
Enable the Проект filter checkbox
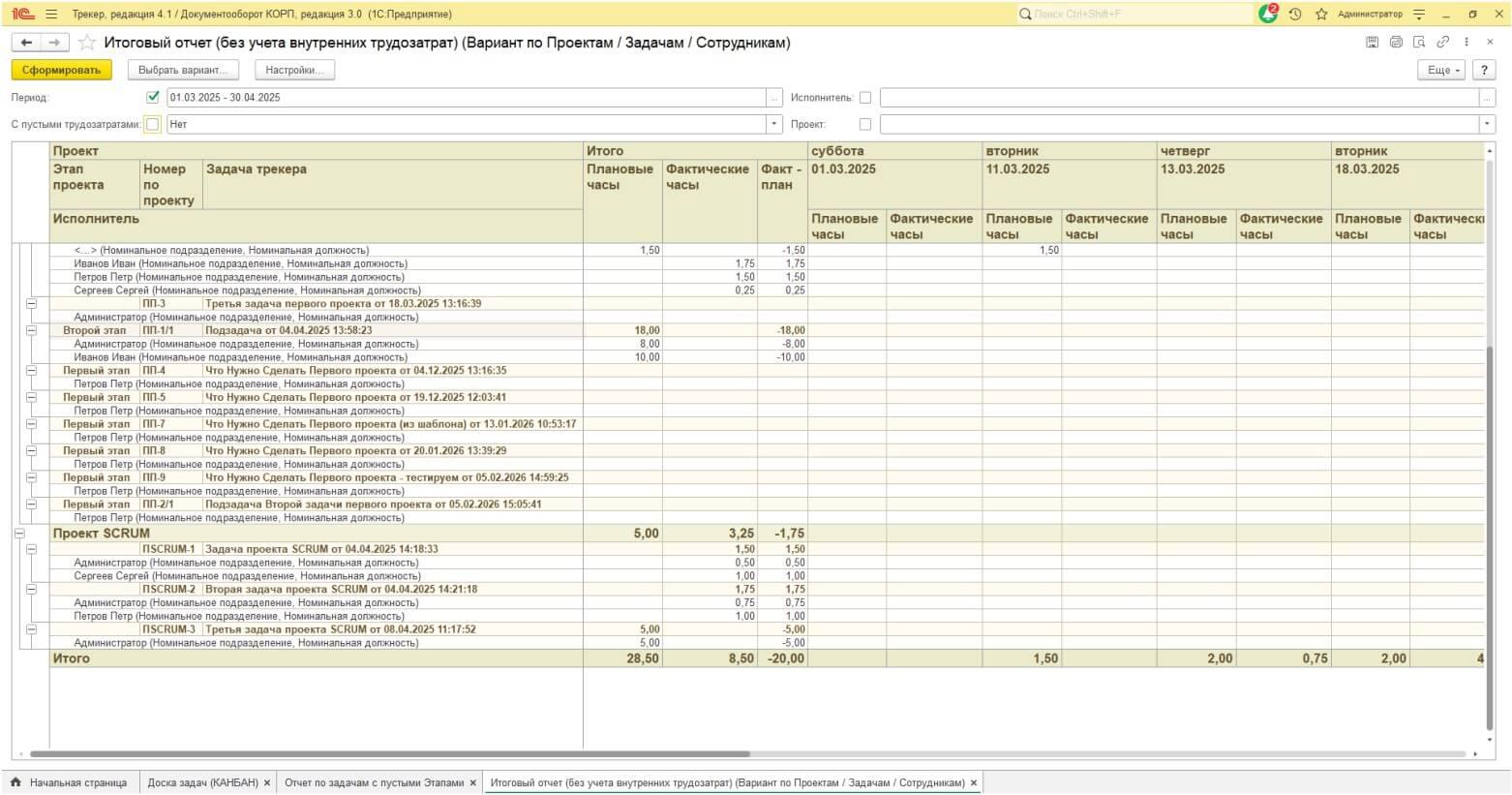[x=865, y=124]
